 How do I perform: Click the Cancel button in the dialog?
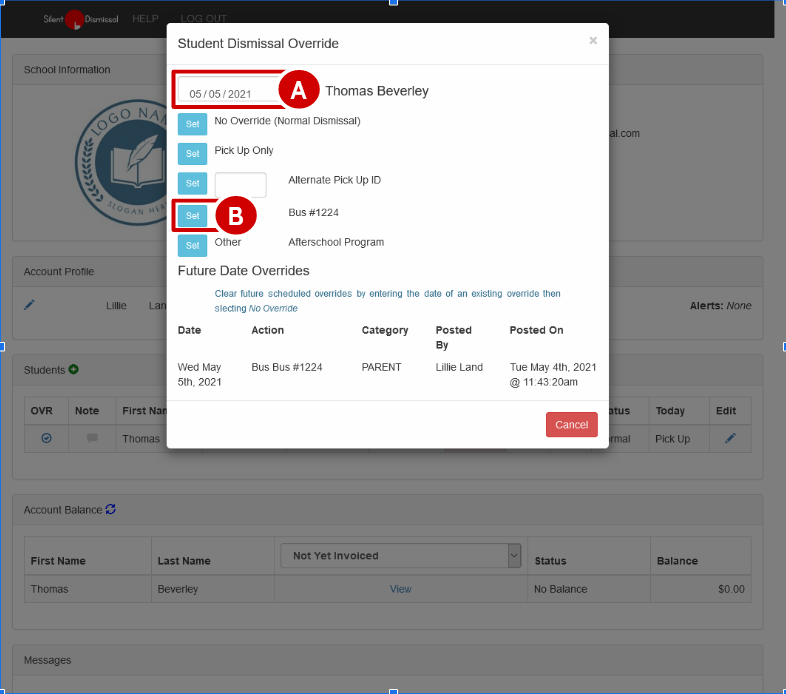571,425
